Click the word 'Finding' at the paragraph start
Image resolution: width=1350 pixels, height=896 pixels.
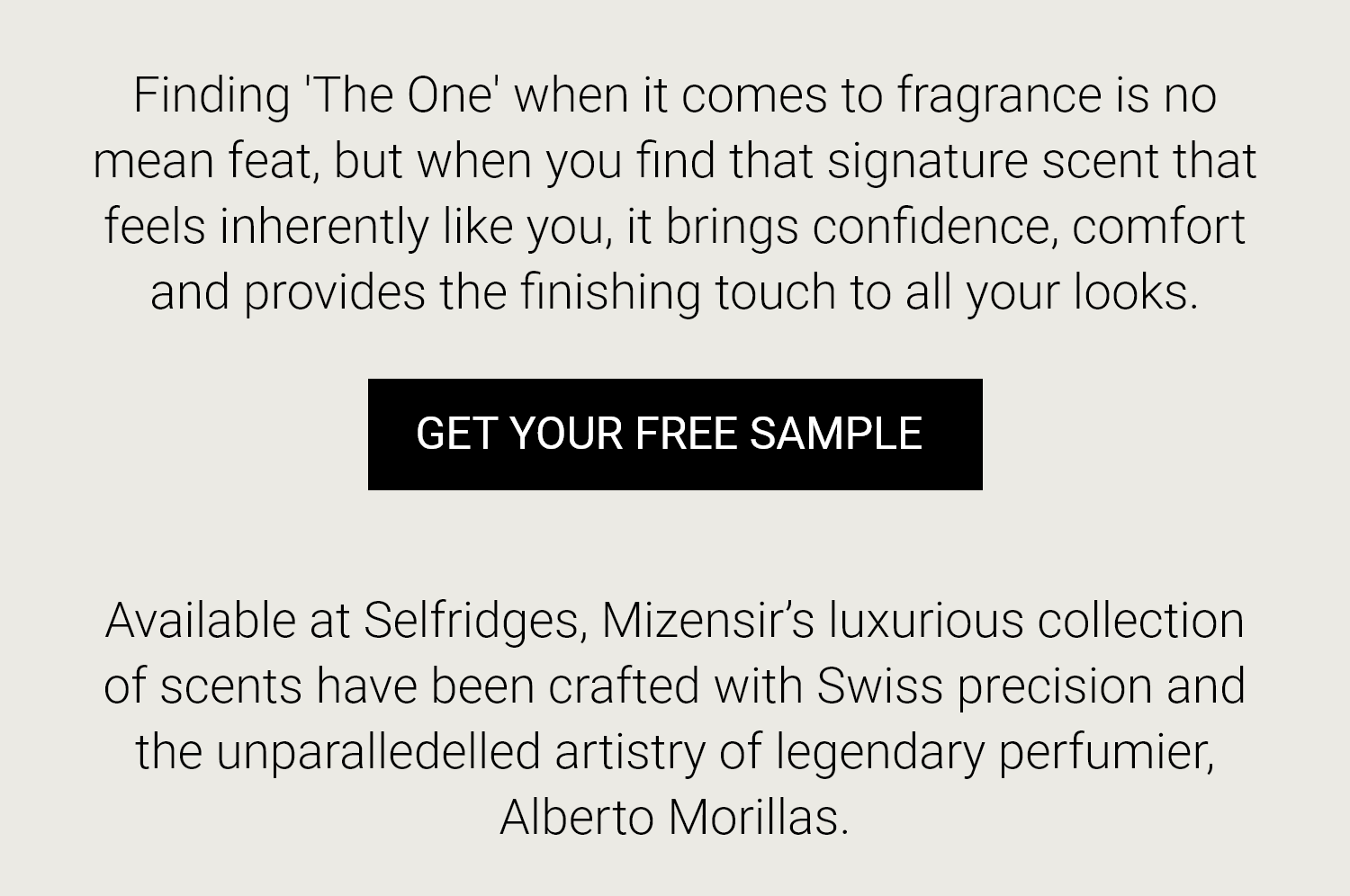211,97
